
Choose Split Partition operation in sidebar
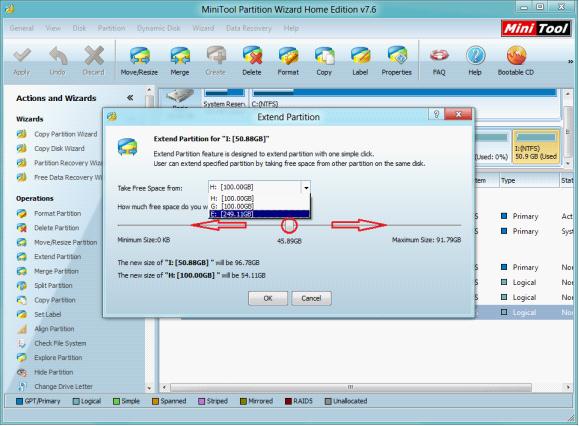click(45, 286)
